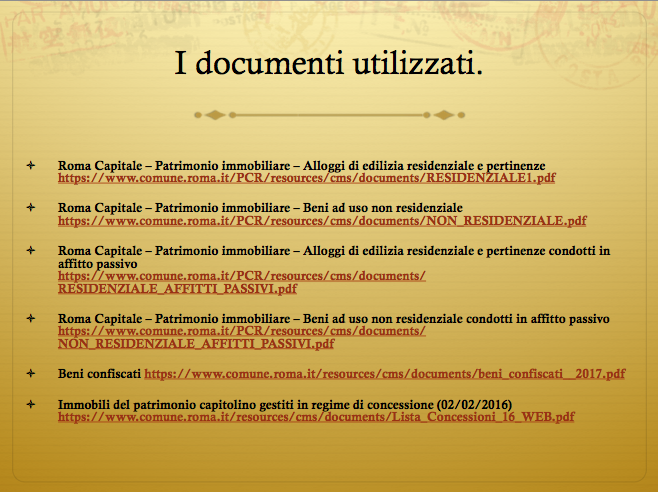Click text 'affitto passivo' under third bullet

coord(97,264)
